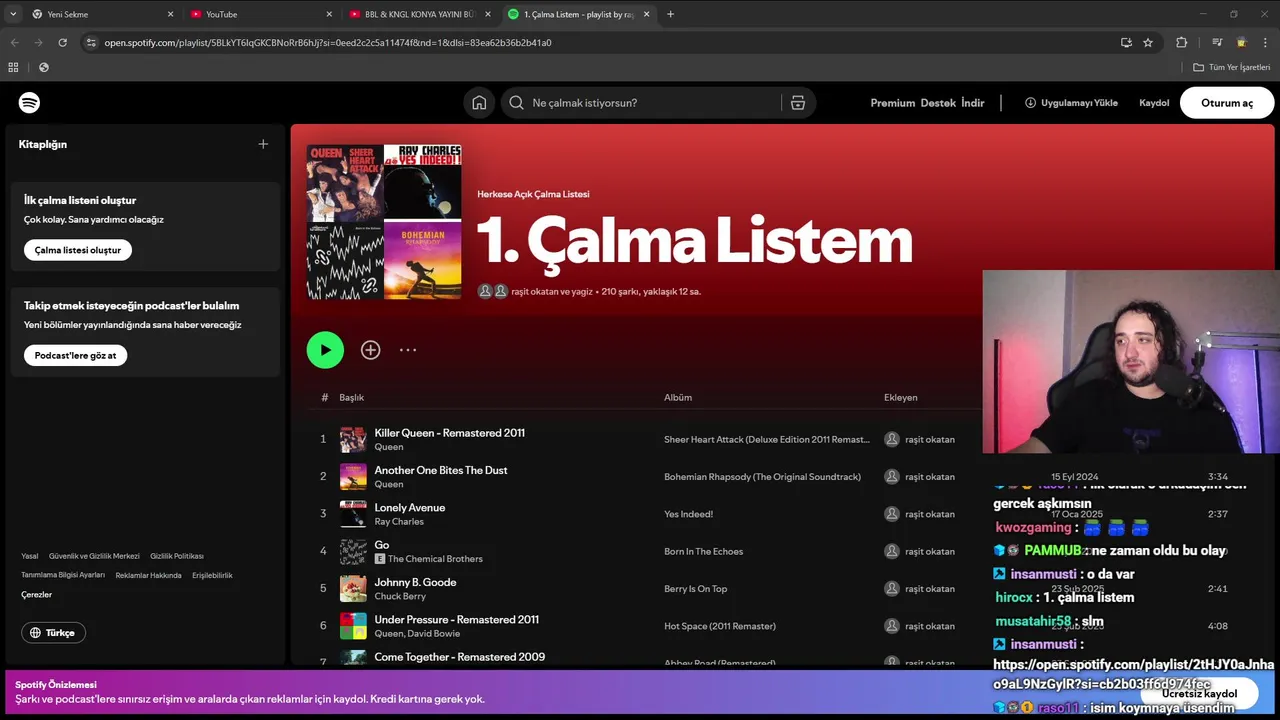Open Ray Charles artist link
Viewport: 1280px width, 720px height.
(399, 522)
